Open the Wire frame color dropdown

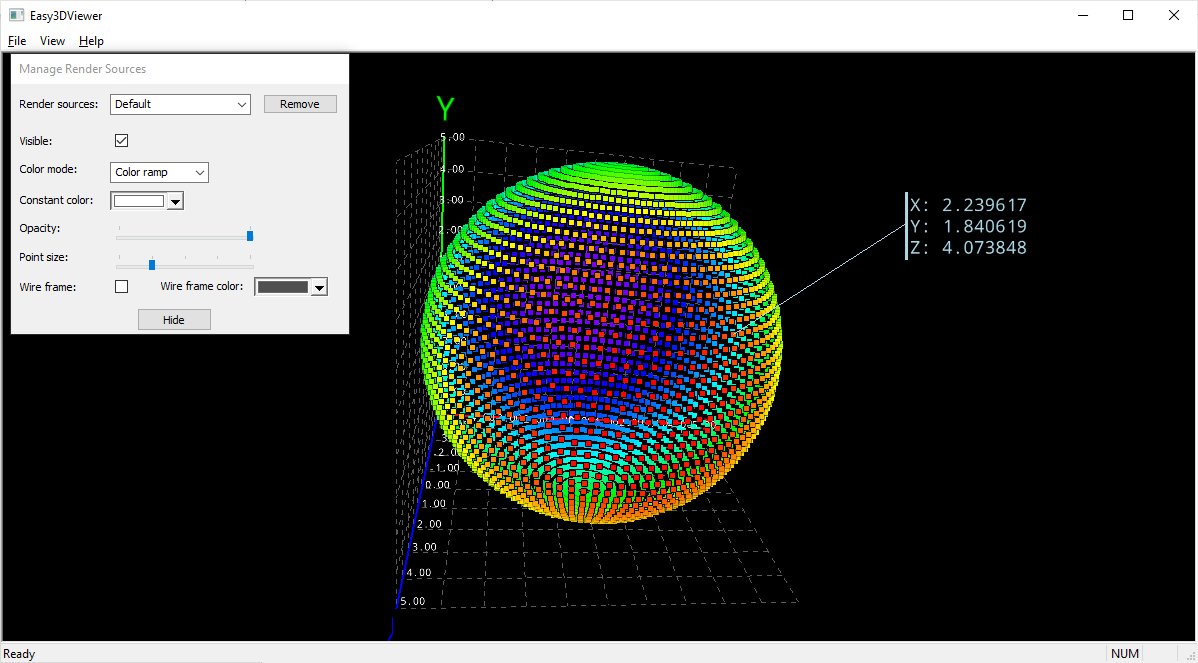(x=318, y=286)
